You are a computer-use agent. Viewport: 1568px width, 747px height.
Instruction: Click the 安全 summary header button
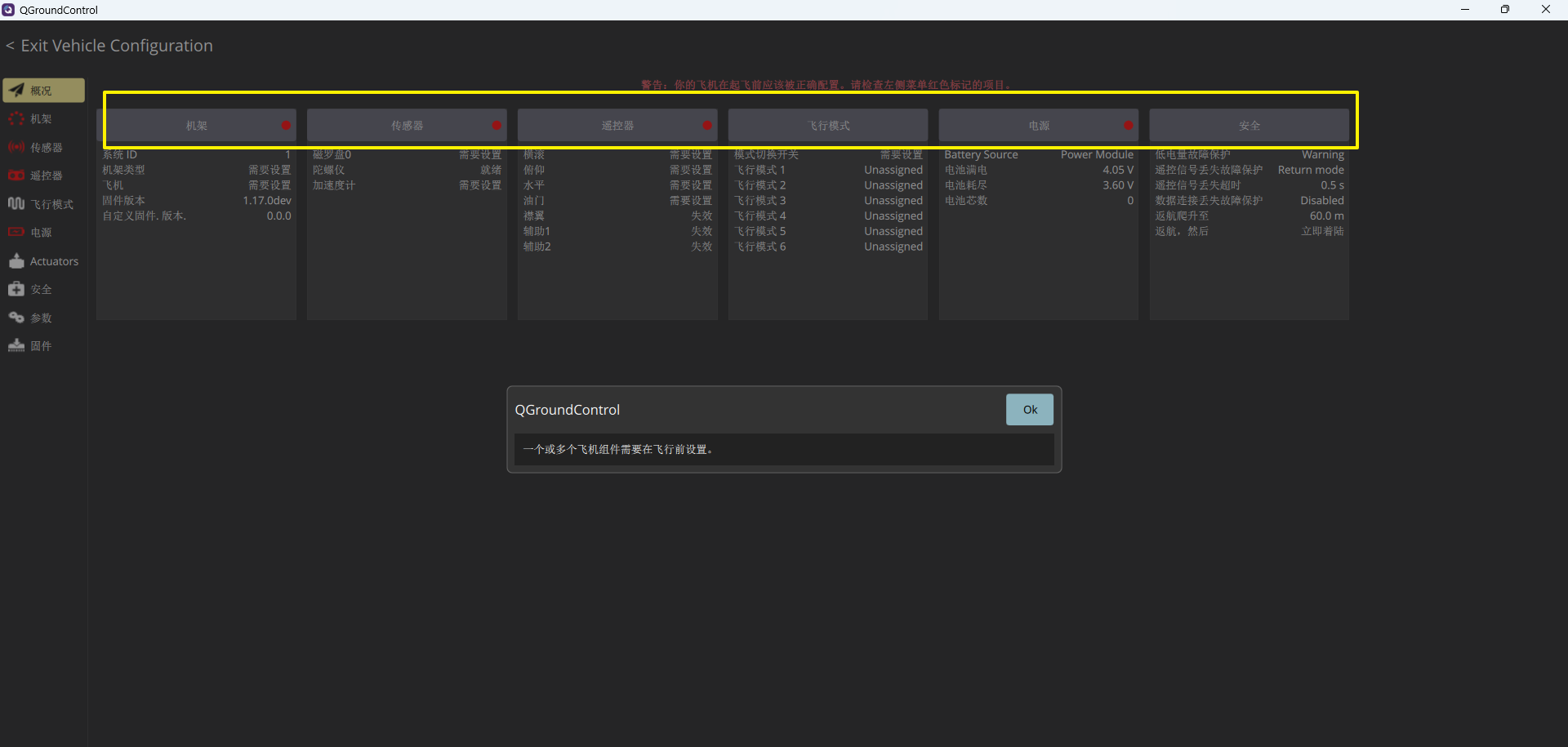(1249, 126)
